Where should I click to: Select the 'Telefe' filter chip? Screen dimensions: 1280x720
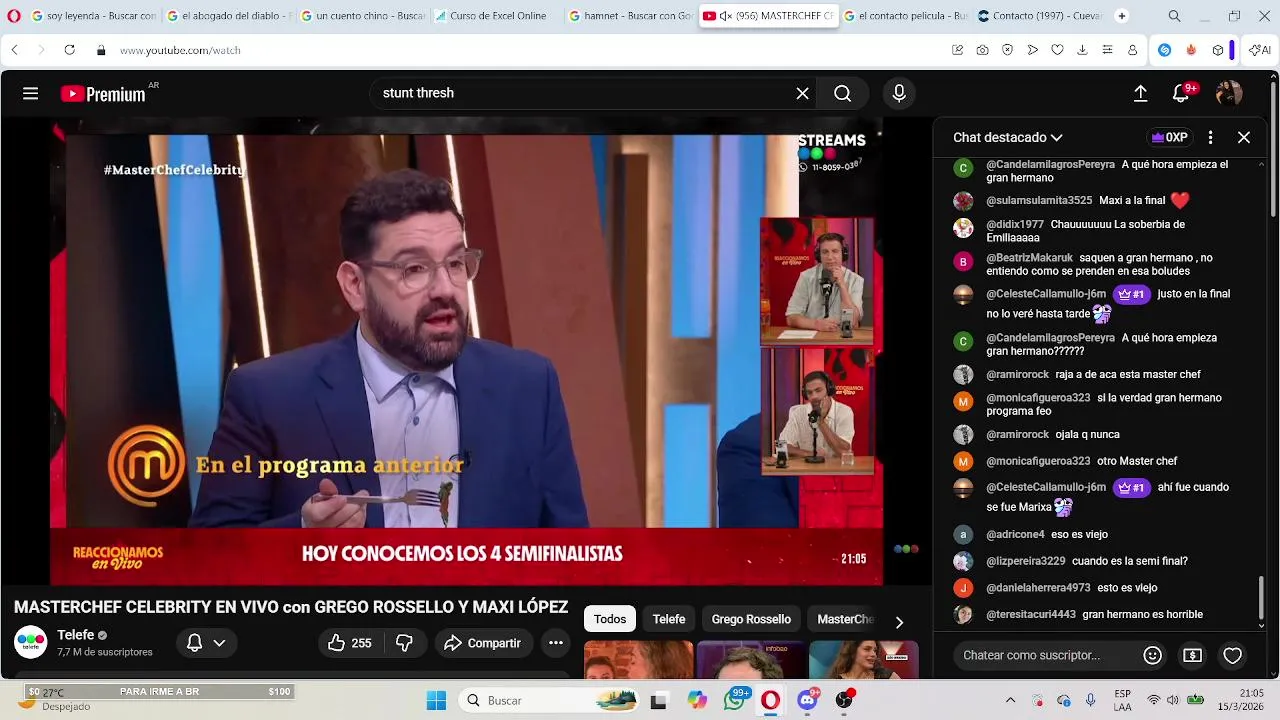(669, 619)
